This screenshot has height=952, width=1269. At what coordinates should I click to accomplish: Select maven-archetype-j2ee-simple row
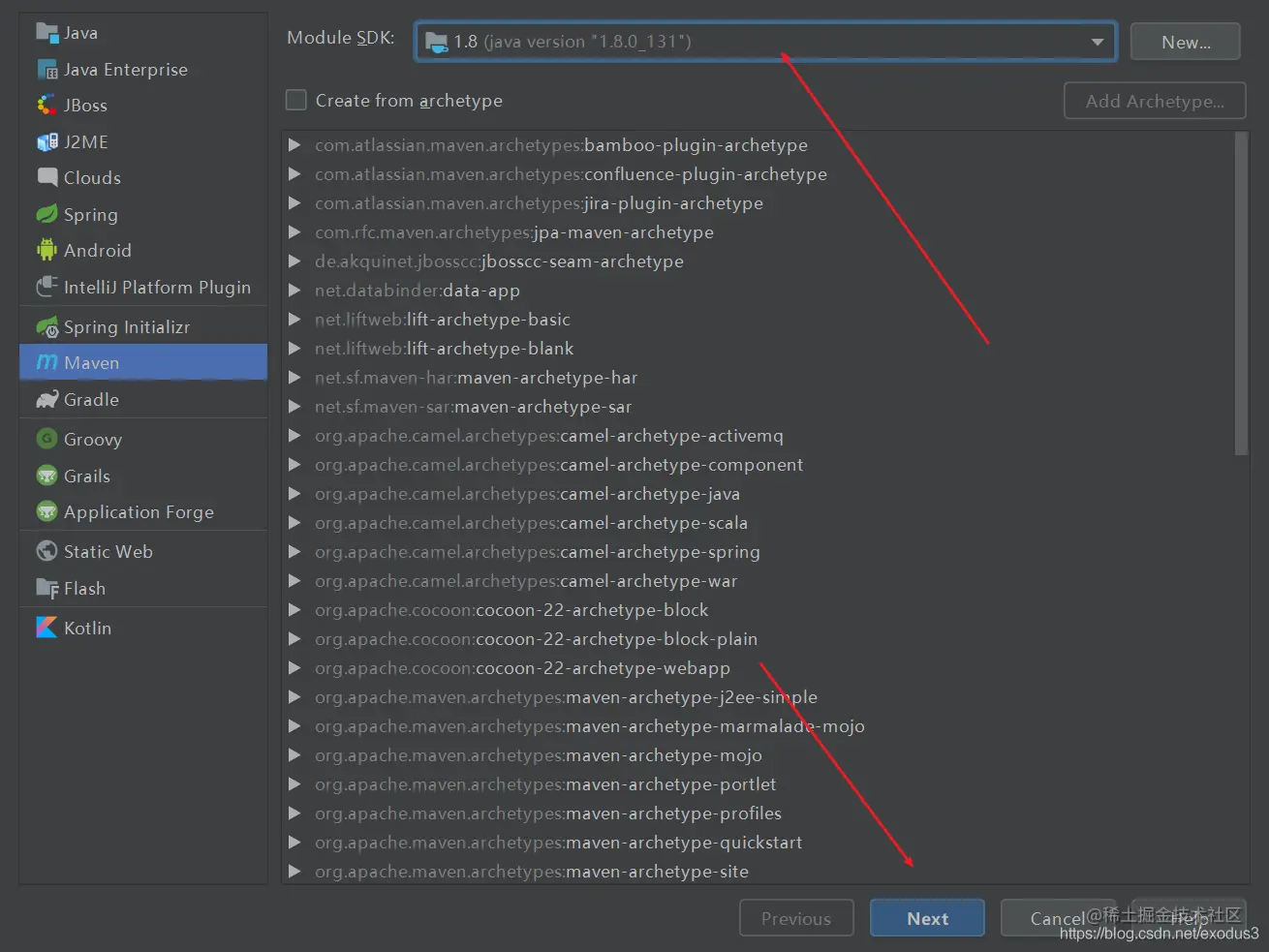coord(758,697)
